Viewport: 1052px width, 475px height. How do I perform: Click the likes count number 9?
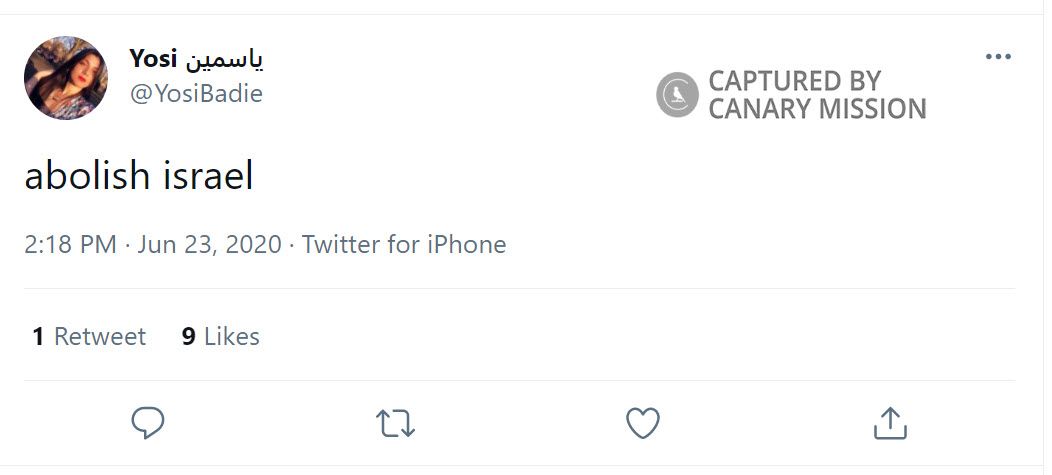188,337
